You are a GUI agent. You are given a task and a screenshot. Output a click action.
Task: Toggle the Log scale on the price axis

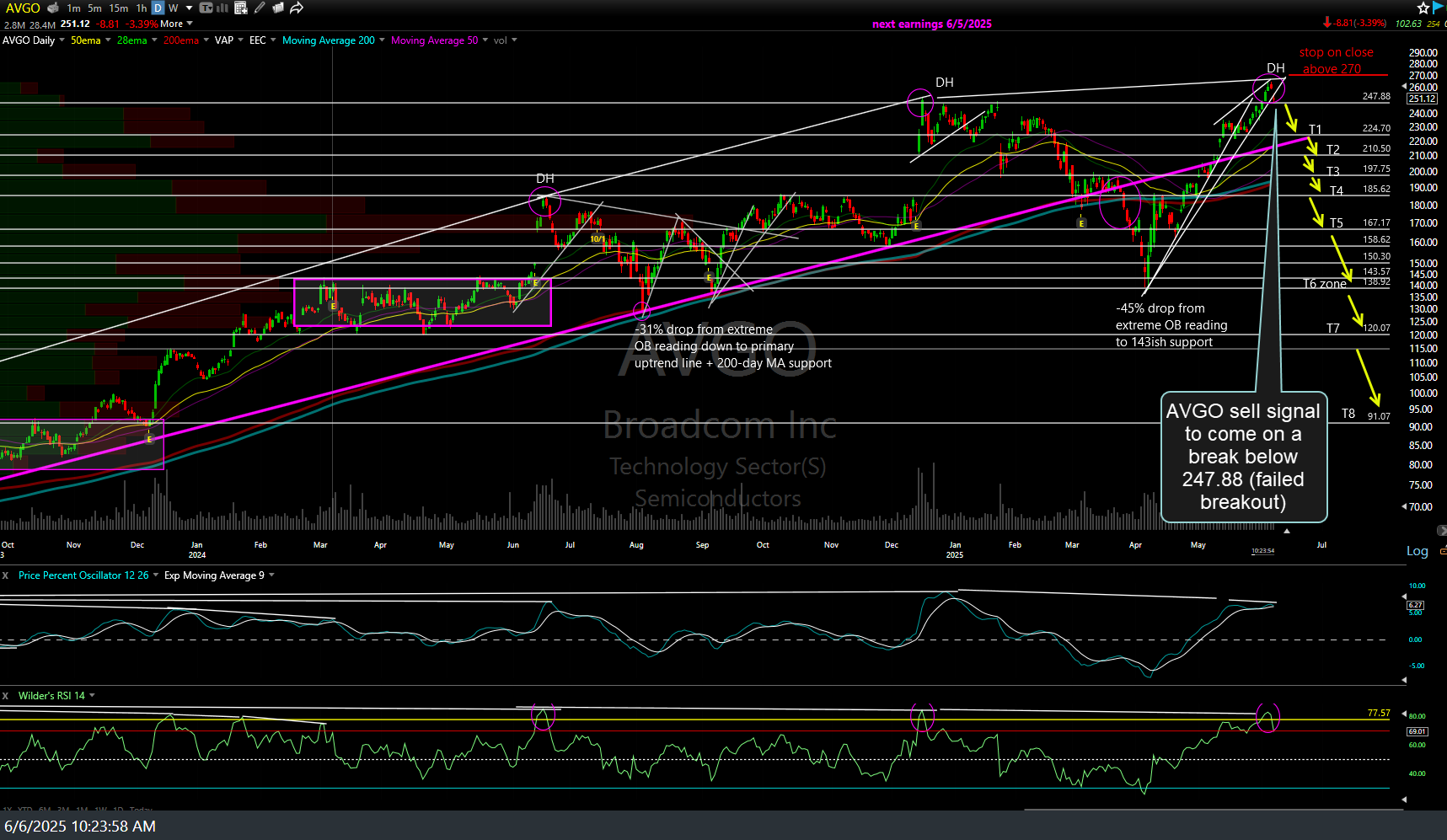click(1418, 551)
